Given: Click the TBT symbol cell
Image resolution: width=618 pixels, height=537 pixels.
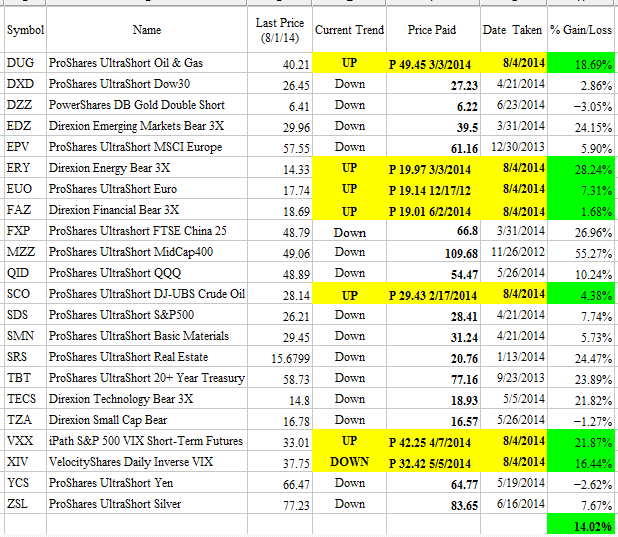Looking at the screenshot, I should tap(25, 378).
